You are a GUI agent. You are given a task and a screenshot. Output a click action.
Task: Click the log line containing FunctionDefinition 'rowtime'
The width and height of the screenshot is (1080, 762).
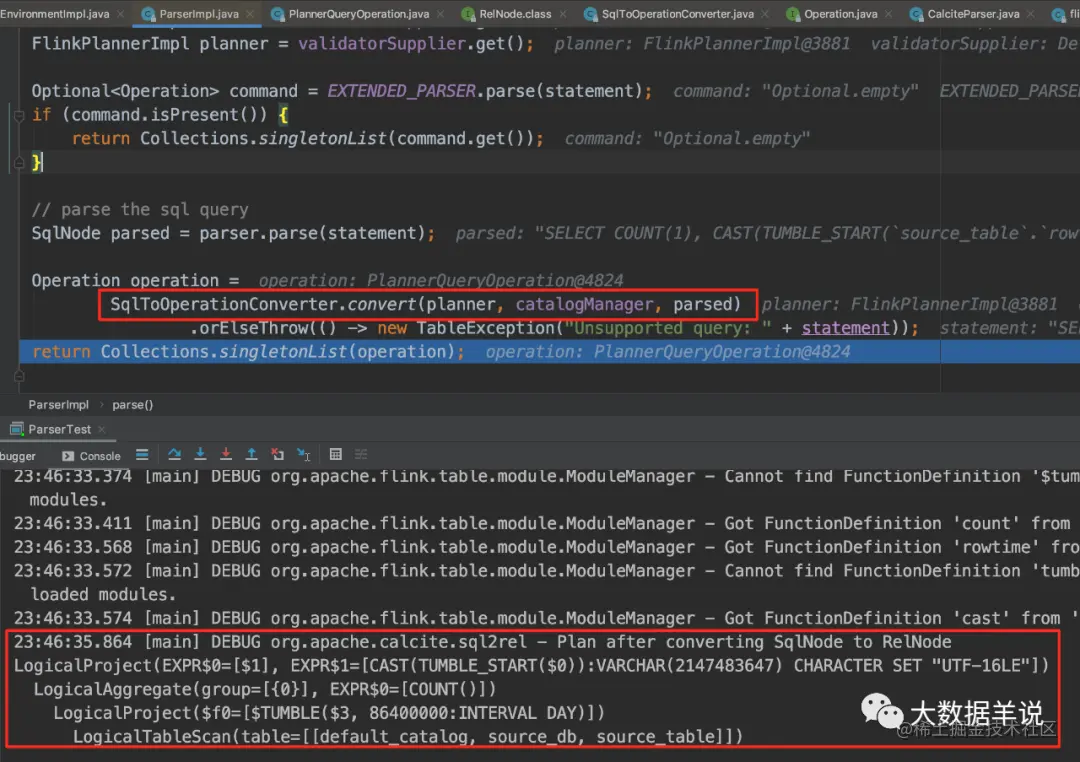click(x=546, y=547)
